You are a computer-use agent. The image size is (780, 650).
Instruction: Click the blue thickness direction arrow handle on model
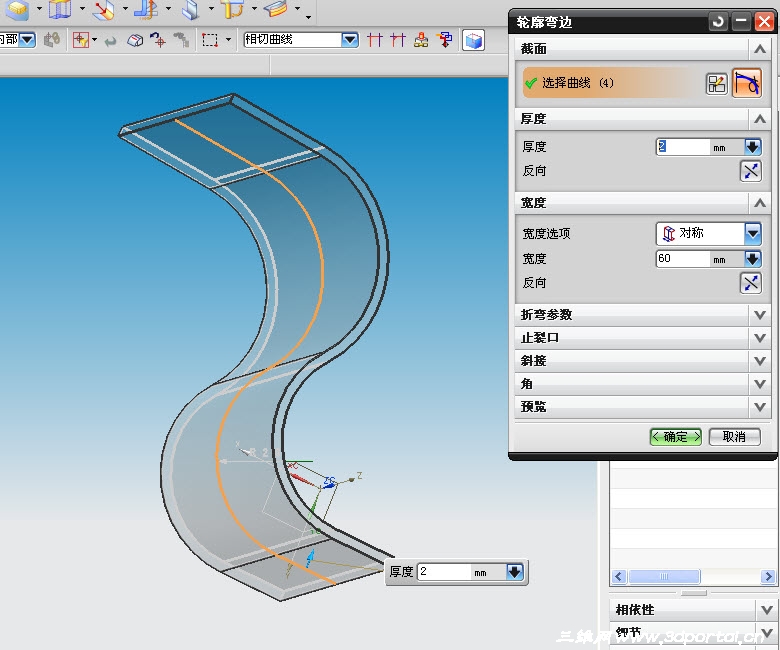pos(310,558)
